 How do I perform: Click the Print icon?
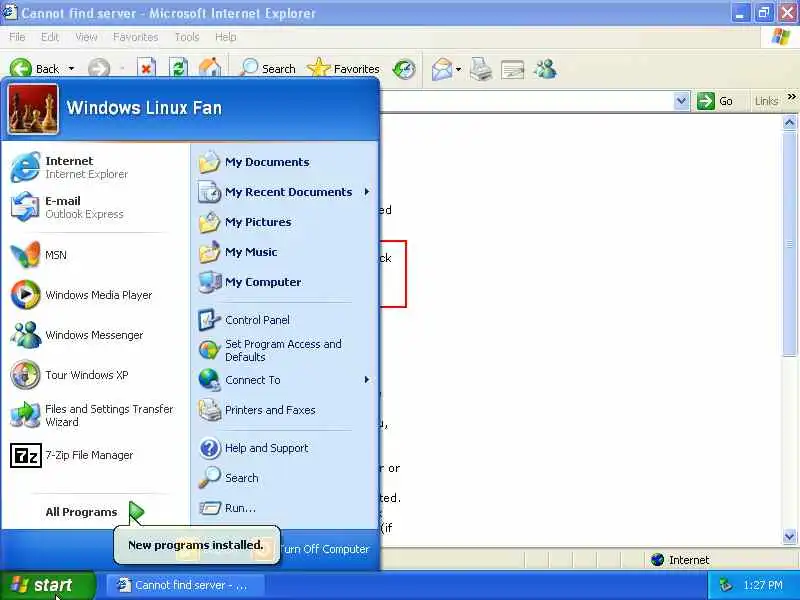pyautogui.click(x=481, y=69)
